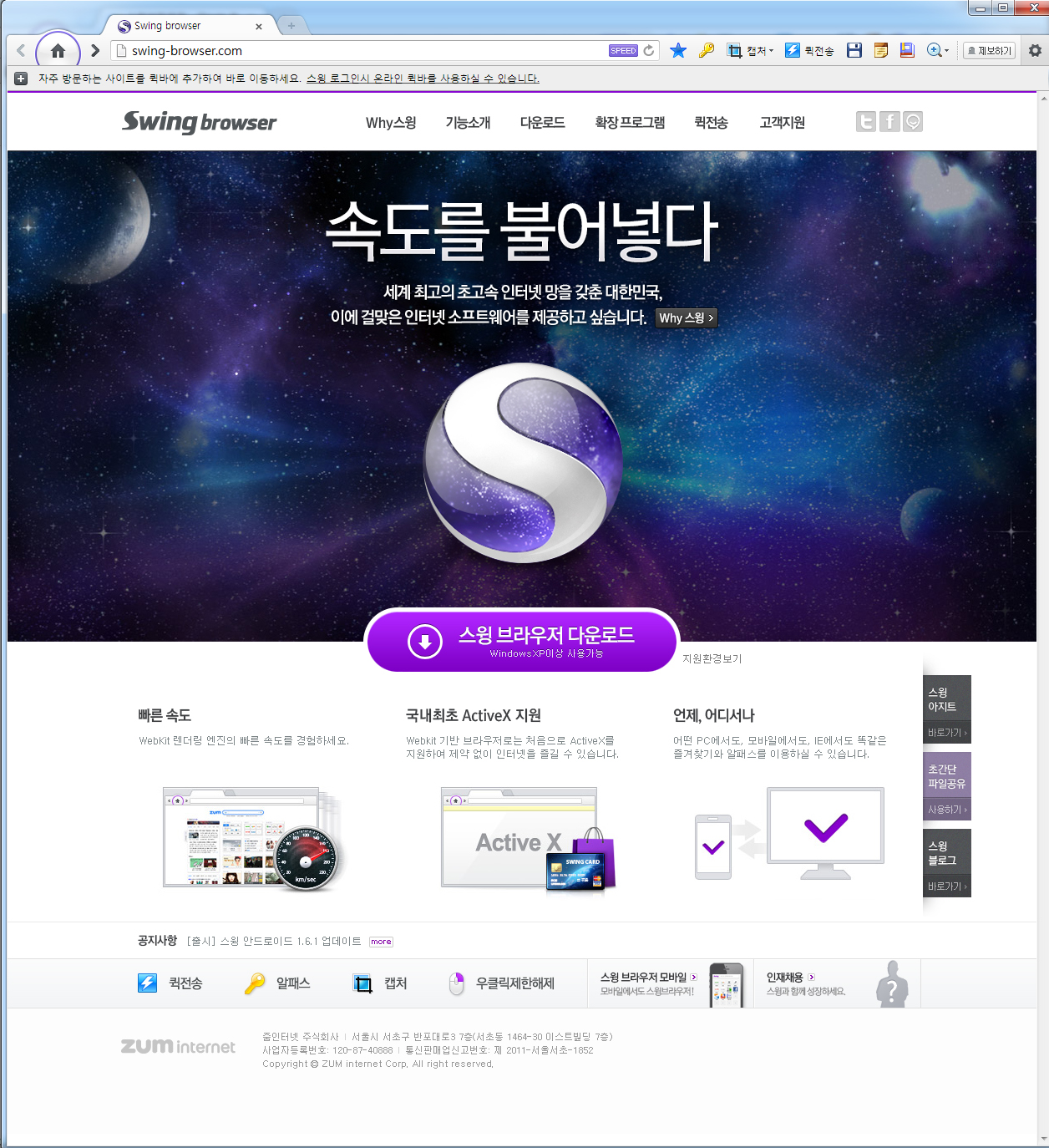Click the speedometer browser thumbnail
Viewport: 1049px width, 1148px height.
254,837
